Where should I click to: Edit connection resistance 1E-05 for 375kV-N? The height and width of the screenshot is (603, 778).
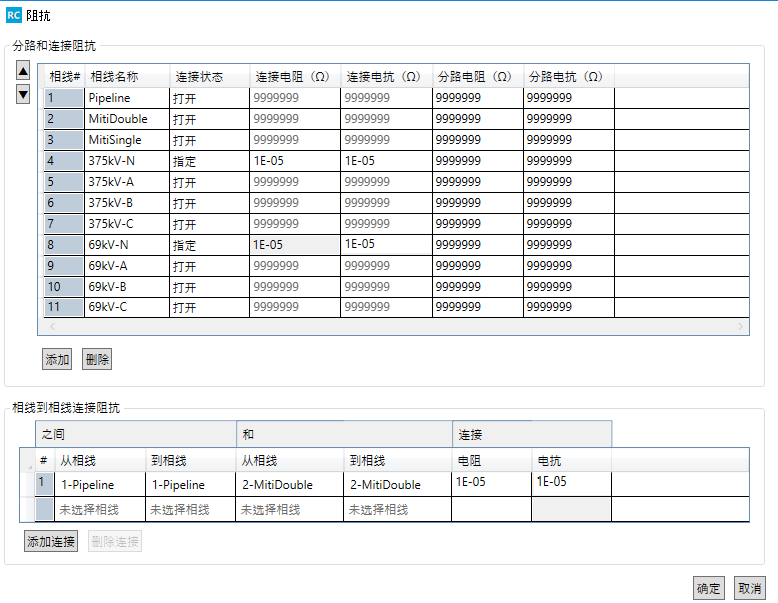pyautogui.click(x=295, y=161)
